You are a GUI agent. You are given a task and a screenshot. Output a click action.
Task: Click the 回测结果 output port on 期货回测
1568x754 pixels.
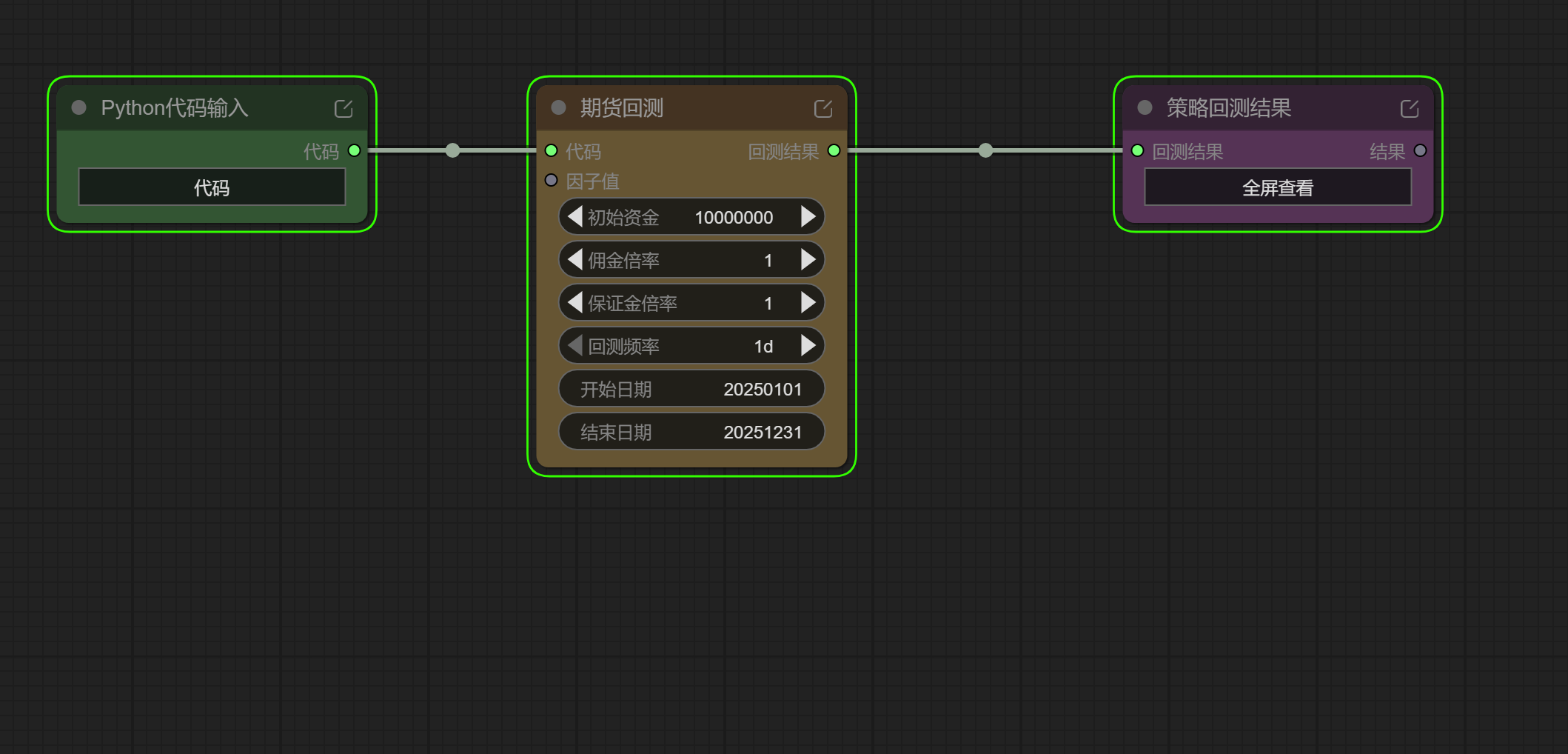click(x=834, y=150)
